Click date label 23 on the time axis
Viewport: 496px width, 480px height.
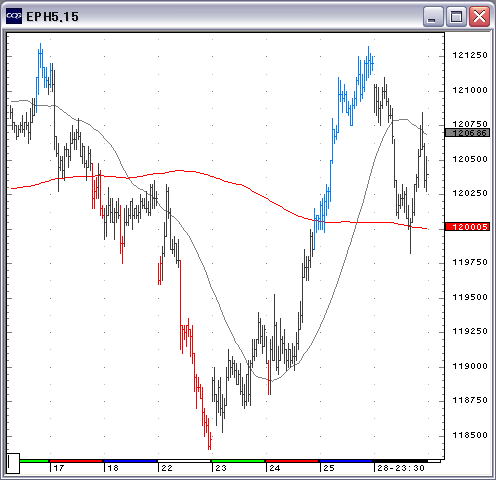tap(221, 468)
